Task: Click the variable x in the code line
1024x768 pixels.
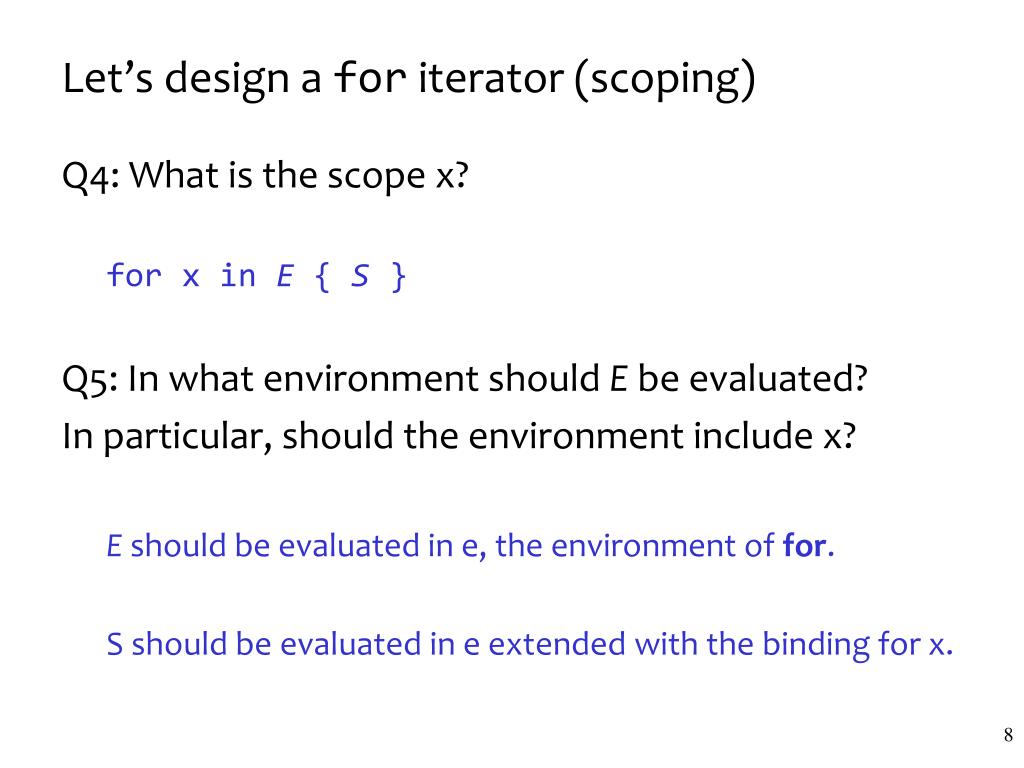Action: tap(190, 278)
